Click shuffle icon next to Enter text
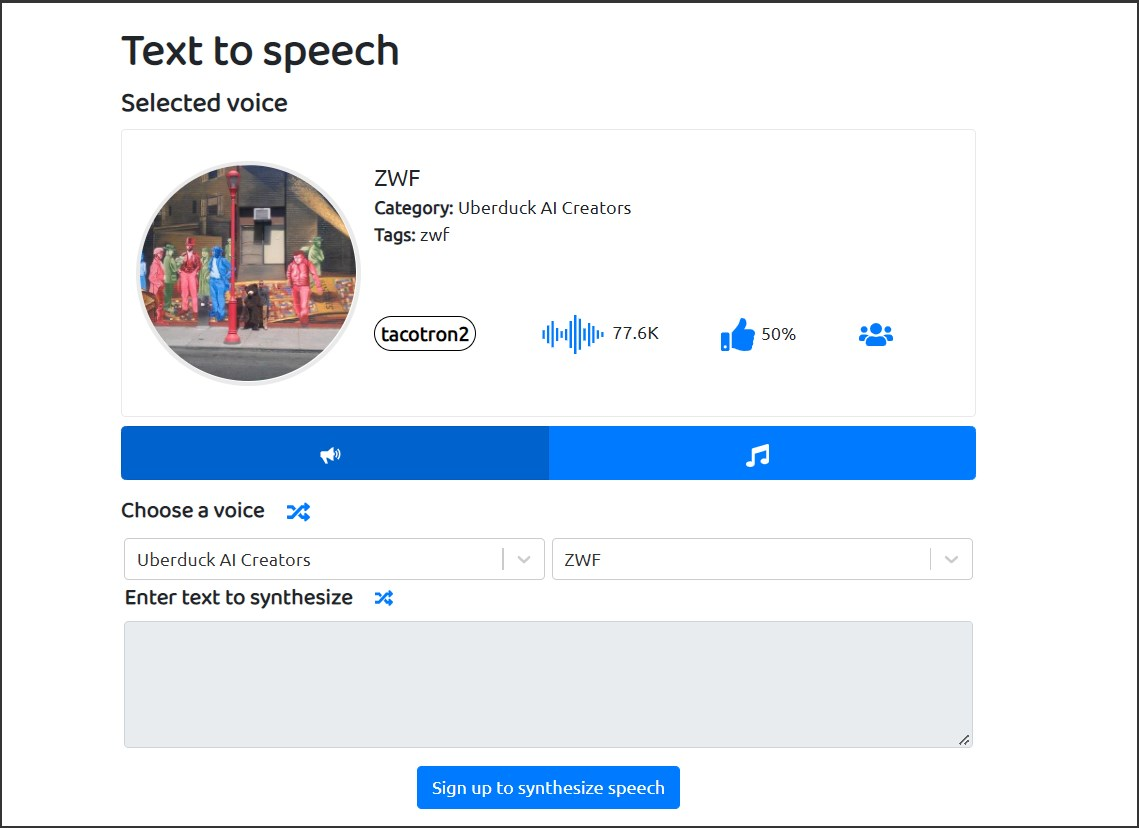 [384, 598]
